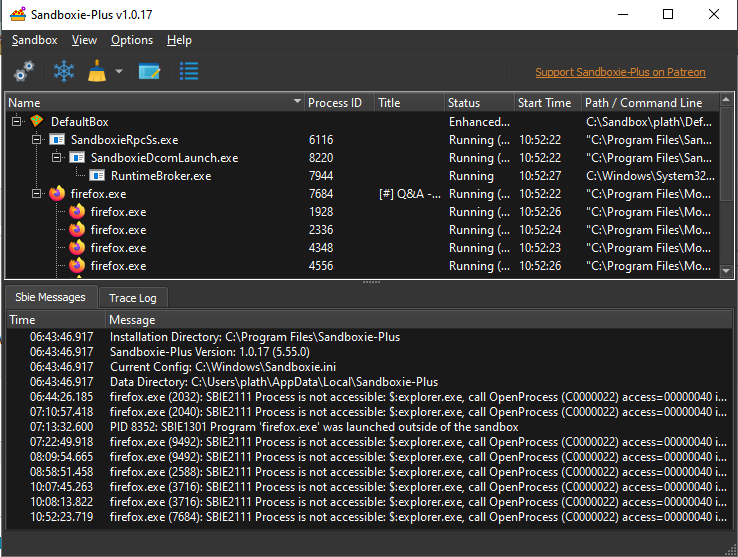This screenshot has width=738, height=557.
Task: Click Support Sandboxie-Plus on Patreon link
Action: (x=620, y=72)
